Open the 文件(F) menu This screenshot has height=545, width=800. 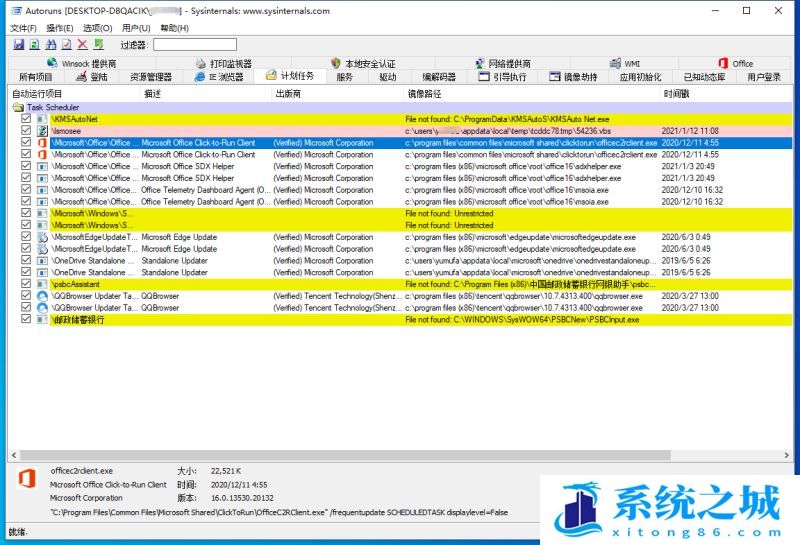coord(23,28)
